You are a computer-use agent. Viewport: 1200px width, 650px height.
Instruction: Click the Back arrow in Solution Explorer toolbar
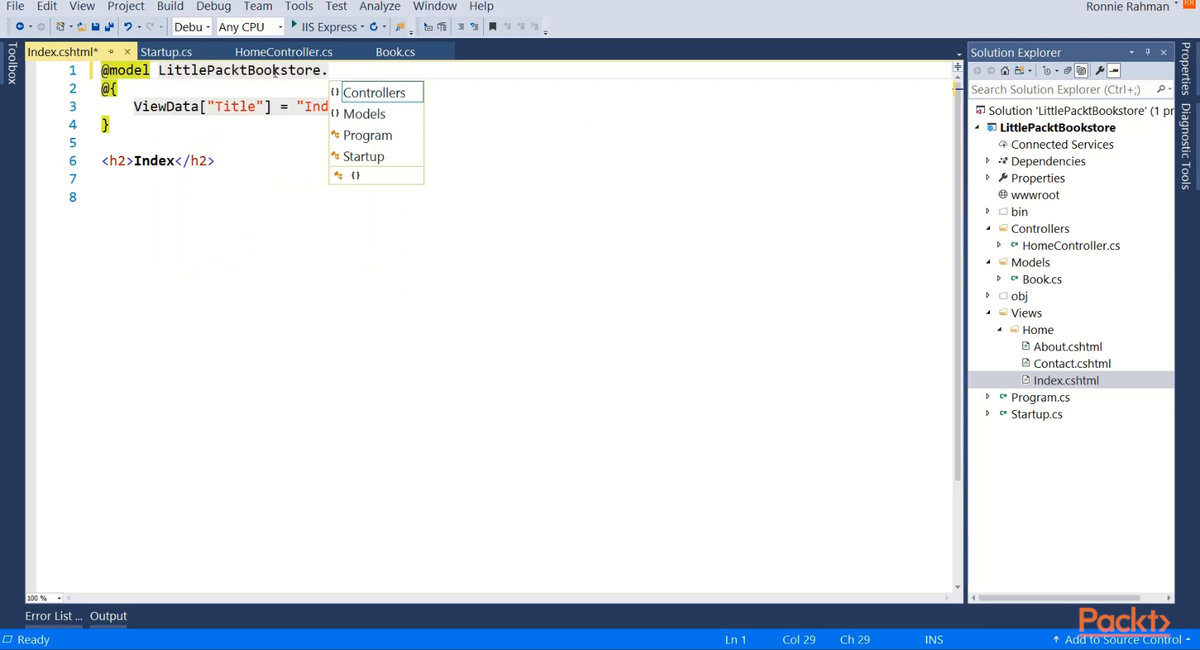point(977,70)
